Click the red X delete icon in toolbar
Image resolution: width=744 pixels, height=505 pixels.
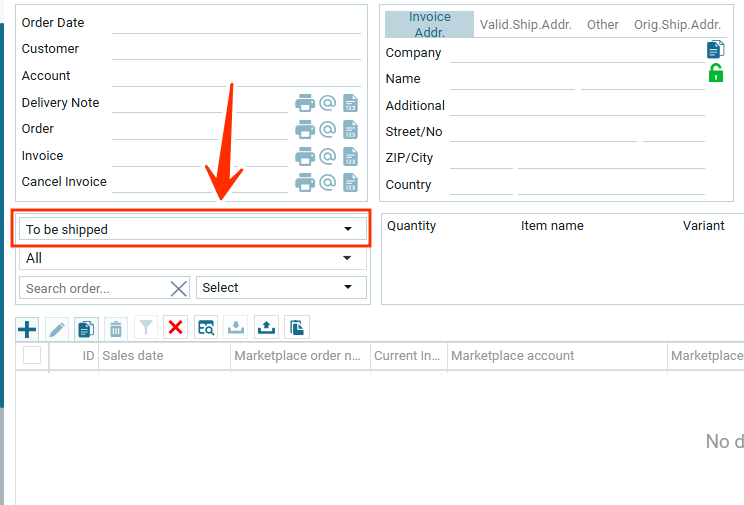coord(176,327)
